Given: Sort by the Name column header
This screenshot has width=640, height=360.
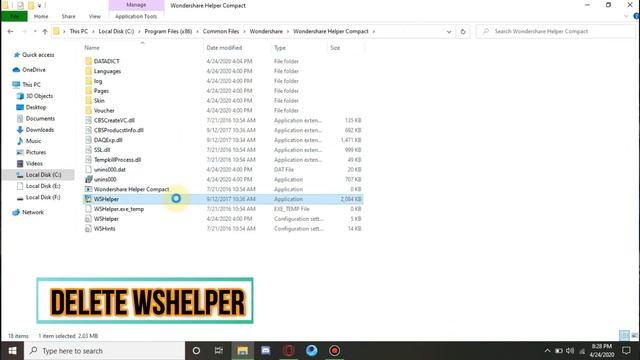Looking at the screenshot, I should click(x=92, y=48).
